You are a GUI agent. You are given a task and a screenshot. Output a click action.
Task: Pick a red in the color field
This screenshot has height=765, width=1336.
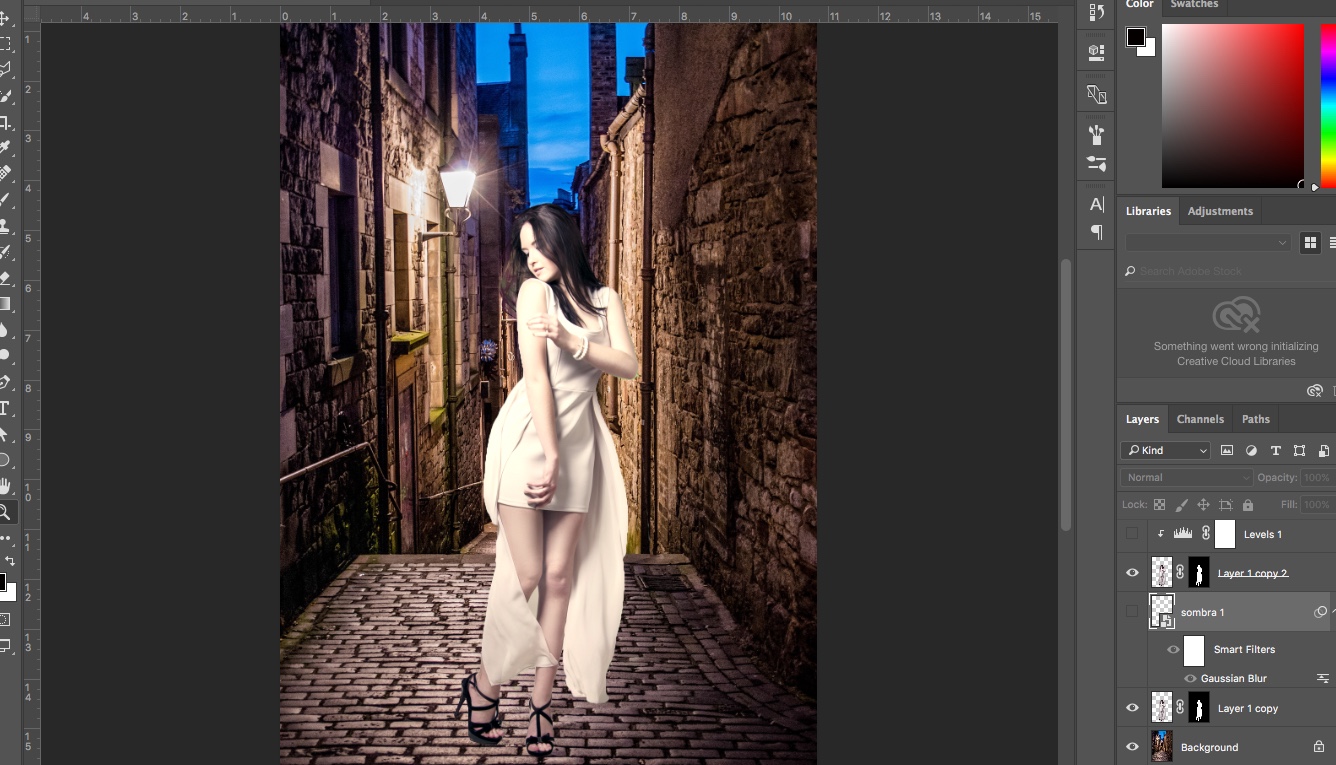point(1232,105)
